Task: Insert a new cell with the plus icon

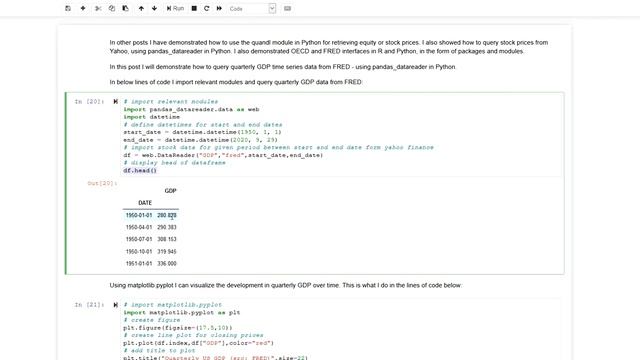Action: coord(83,8)
